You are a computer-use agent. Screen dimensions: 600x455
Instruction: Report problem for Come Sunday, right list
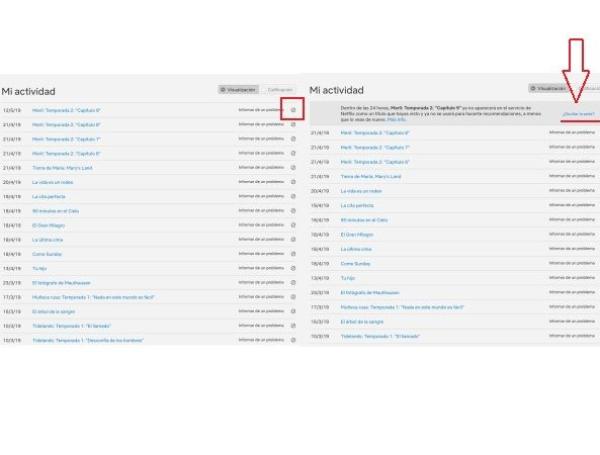(x=572, y=263)
